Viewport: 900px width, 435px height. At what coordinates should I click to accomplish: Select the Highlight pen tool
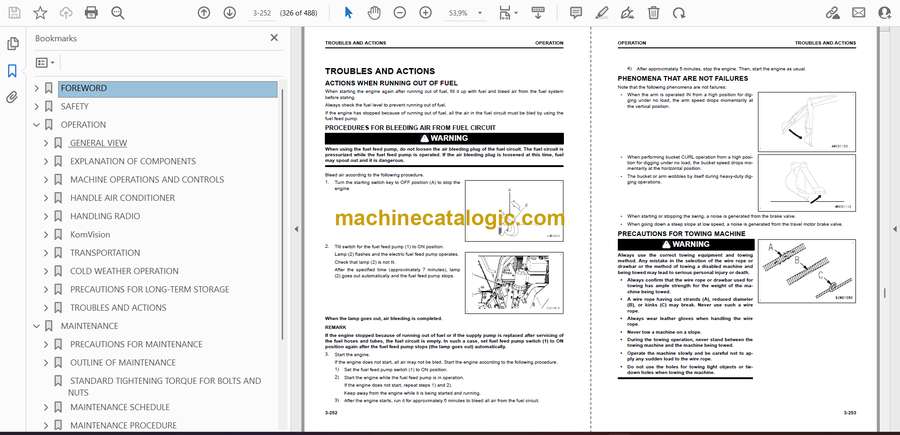pos(602,13)
